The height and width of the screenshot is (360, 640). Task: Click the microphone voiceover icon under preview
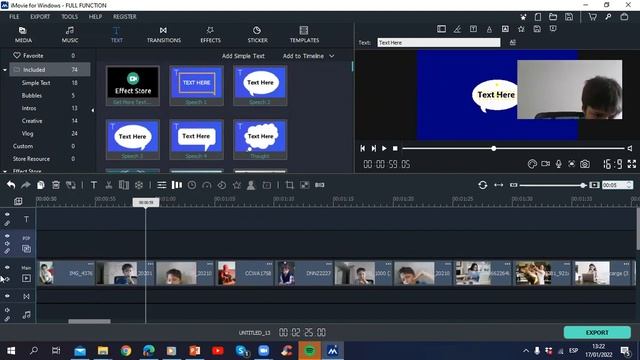point(559,164)
